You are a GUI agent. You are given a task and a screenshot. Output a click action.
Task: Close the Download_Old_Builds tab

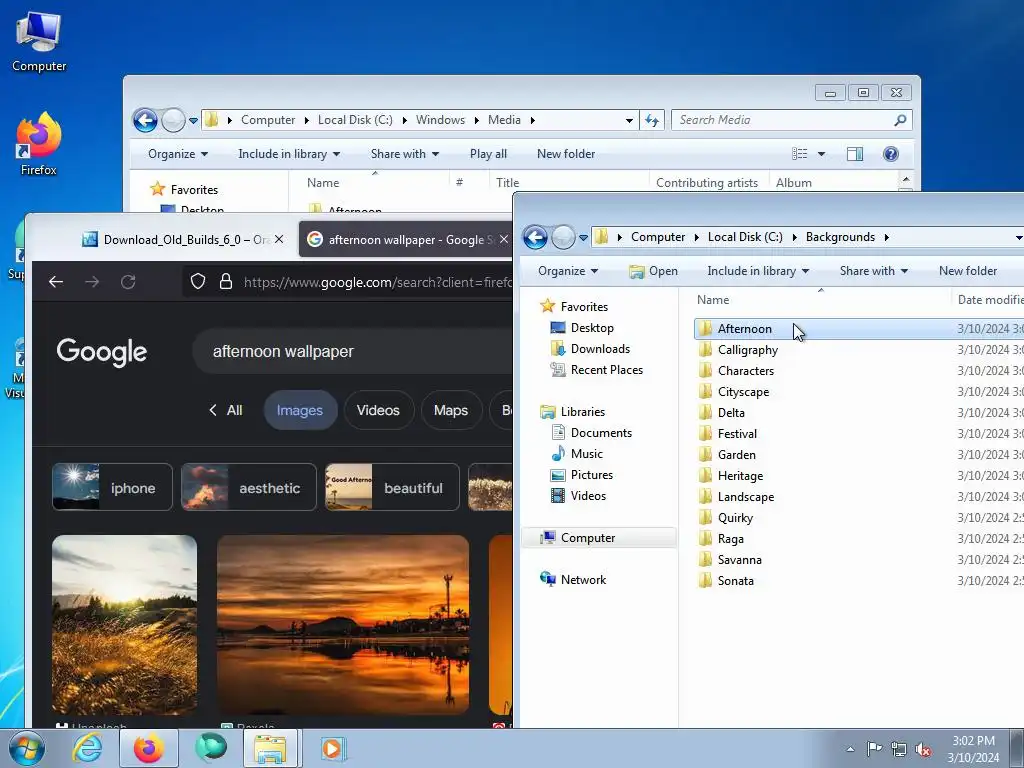[279, 239]
